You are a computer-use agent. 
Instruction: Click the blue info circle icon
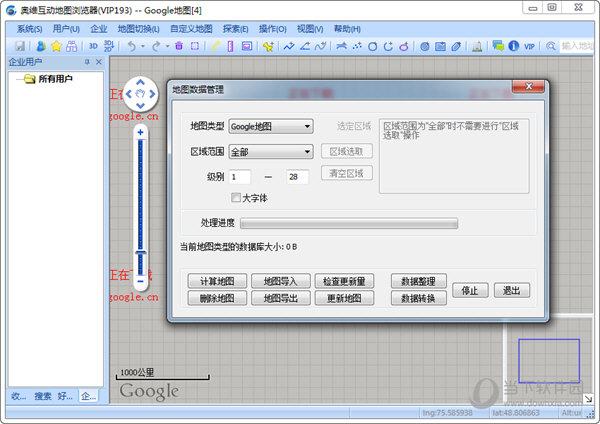point(514,46)
